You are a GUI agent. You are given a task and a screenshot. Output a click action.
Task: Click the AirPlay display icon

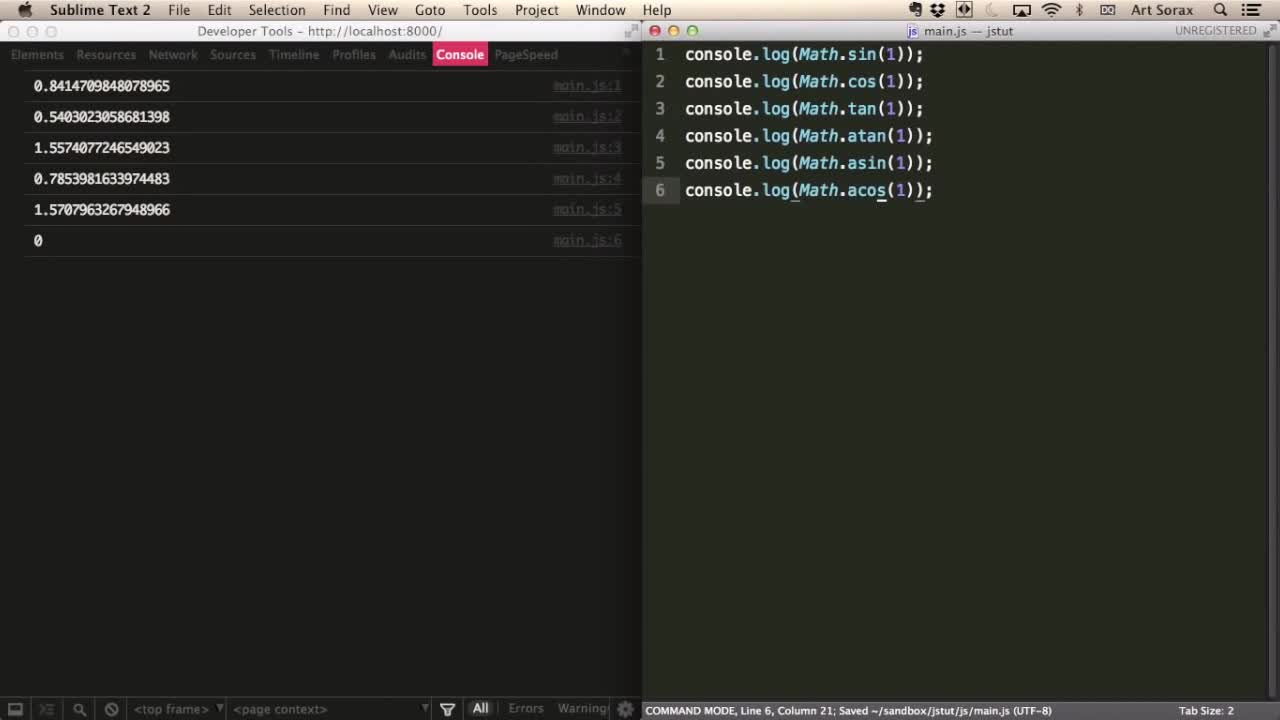pos(1022,10)
